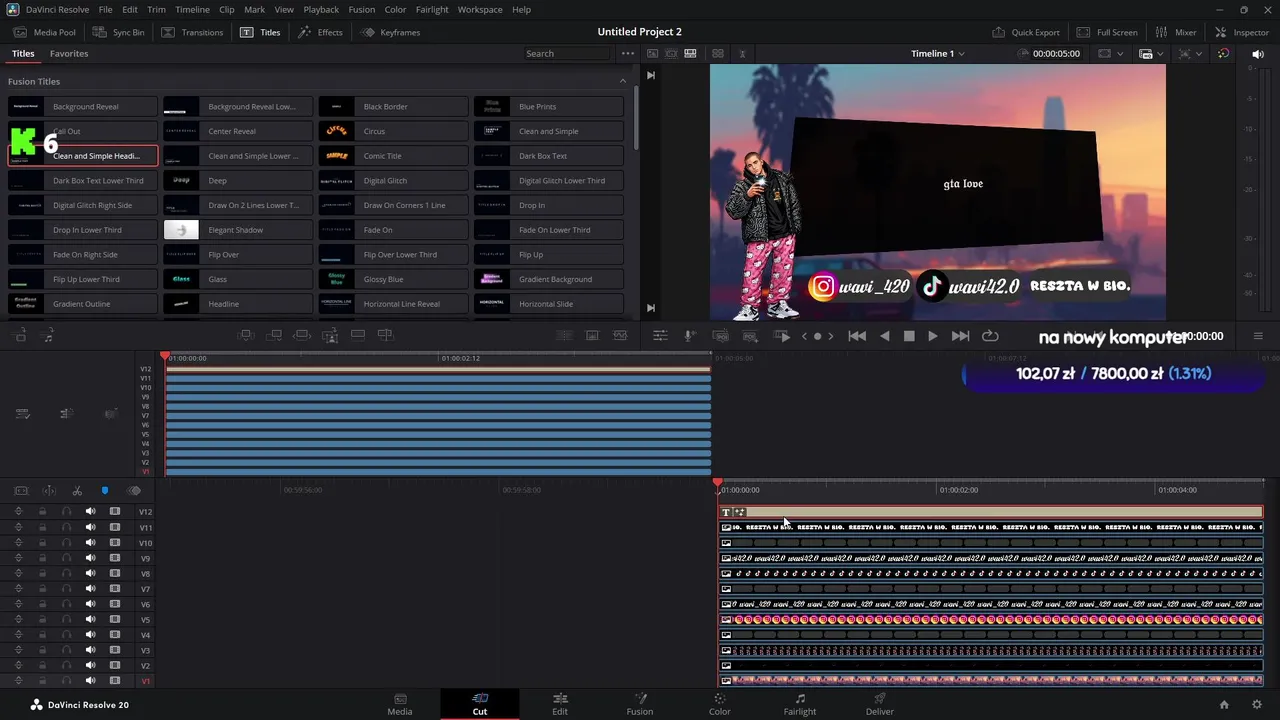Toggle solo headphones on track V5
Image resolution: width=1280 pixels, height=720 pixels.
pyautogui.click(x=66, y=620)
